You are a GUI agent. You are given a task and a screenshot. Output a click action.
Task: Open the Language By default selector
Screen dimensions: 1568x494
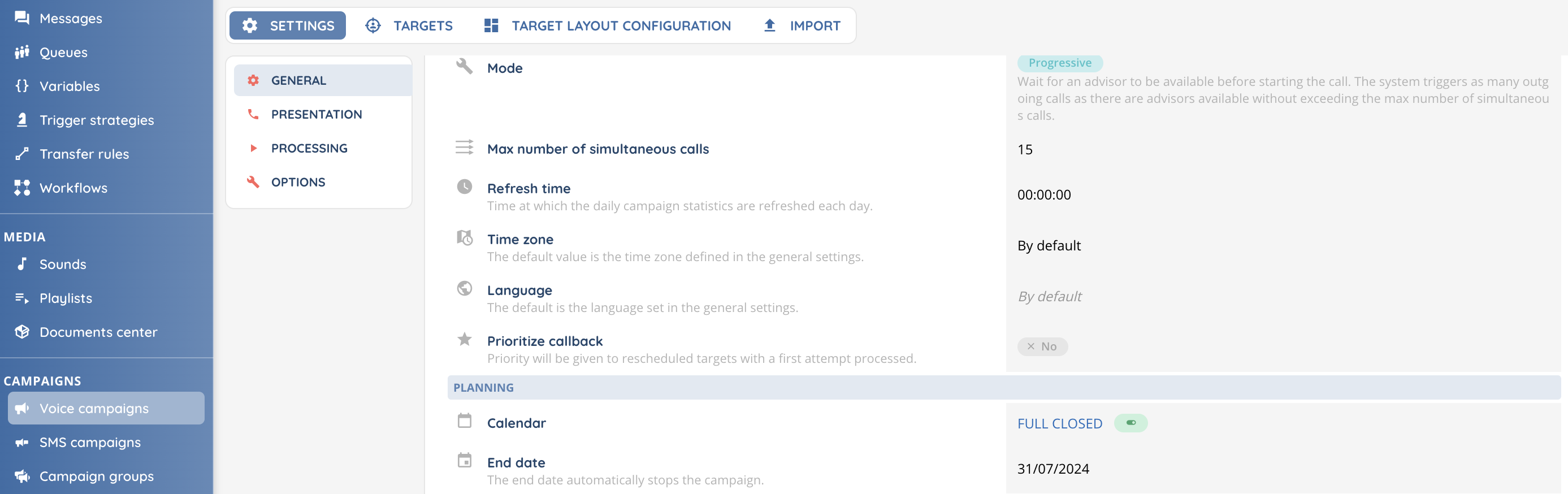click(x=1050, y=297)
